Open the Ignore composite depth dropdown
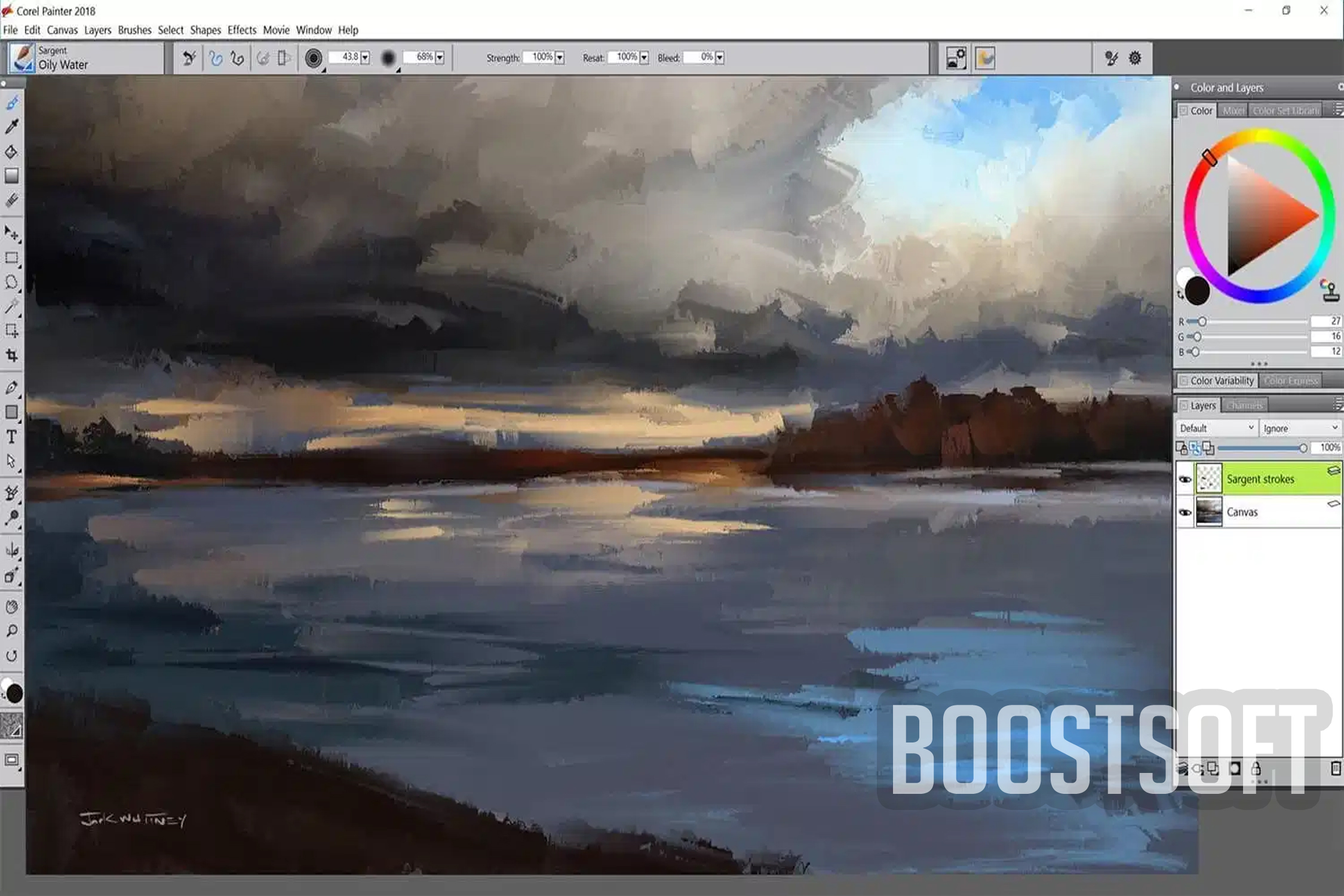This screenshot has height=896, width=1344. tap(1300, 428)
